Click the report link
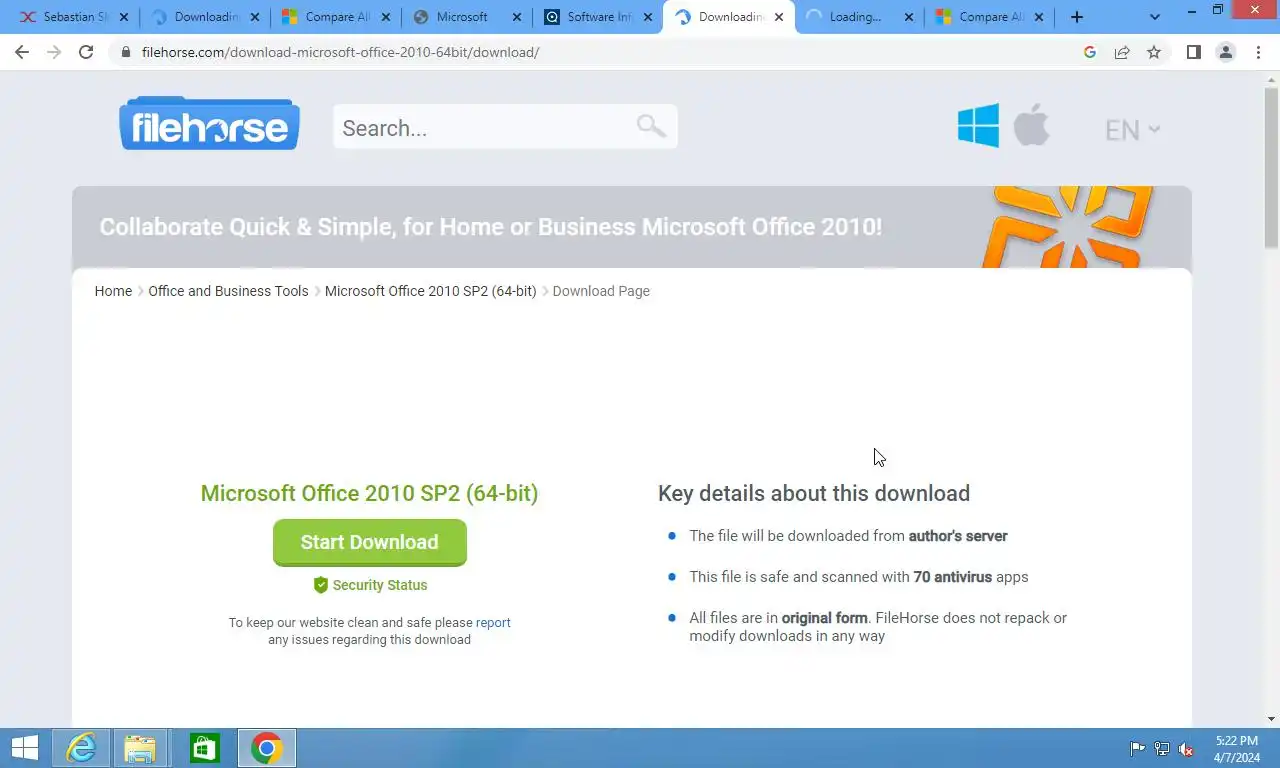The height and width of the screenshot is (768, 1280). [493, 622]
